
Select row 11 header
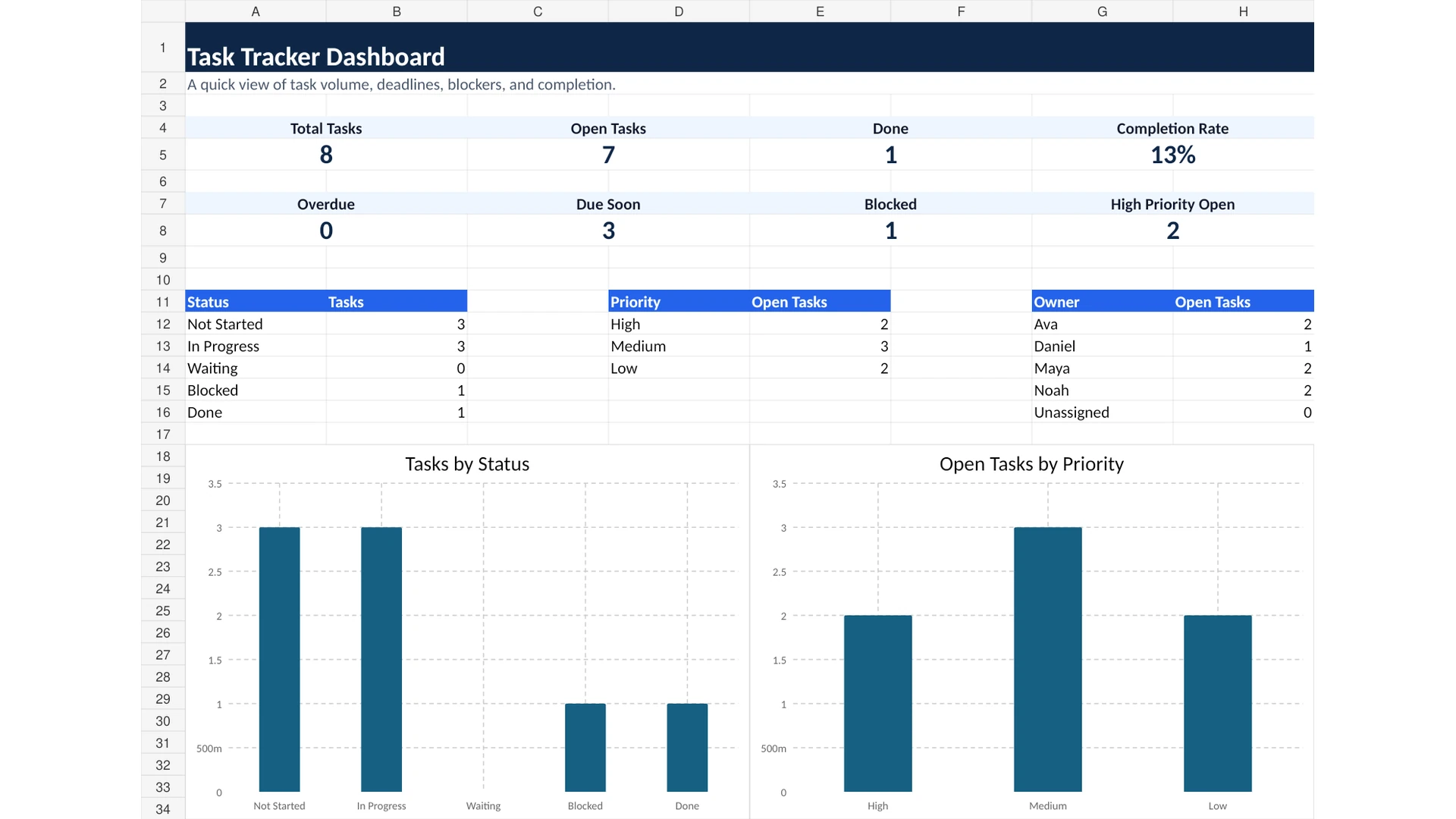[x=163, y=302]
